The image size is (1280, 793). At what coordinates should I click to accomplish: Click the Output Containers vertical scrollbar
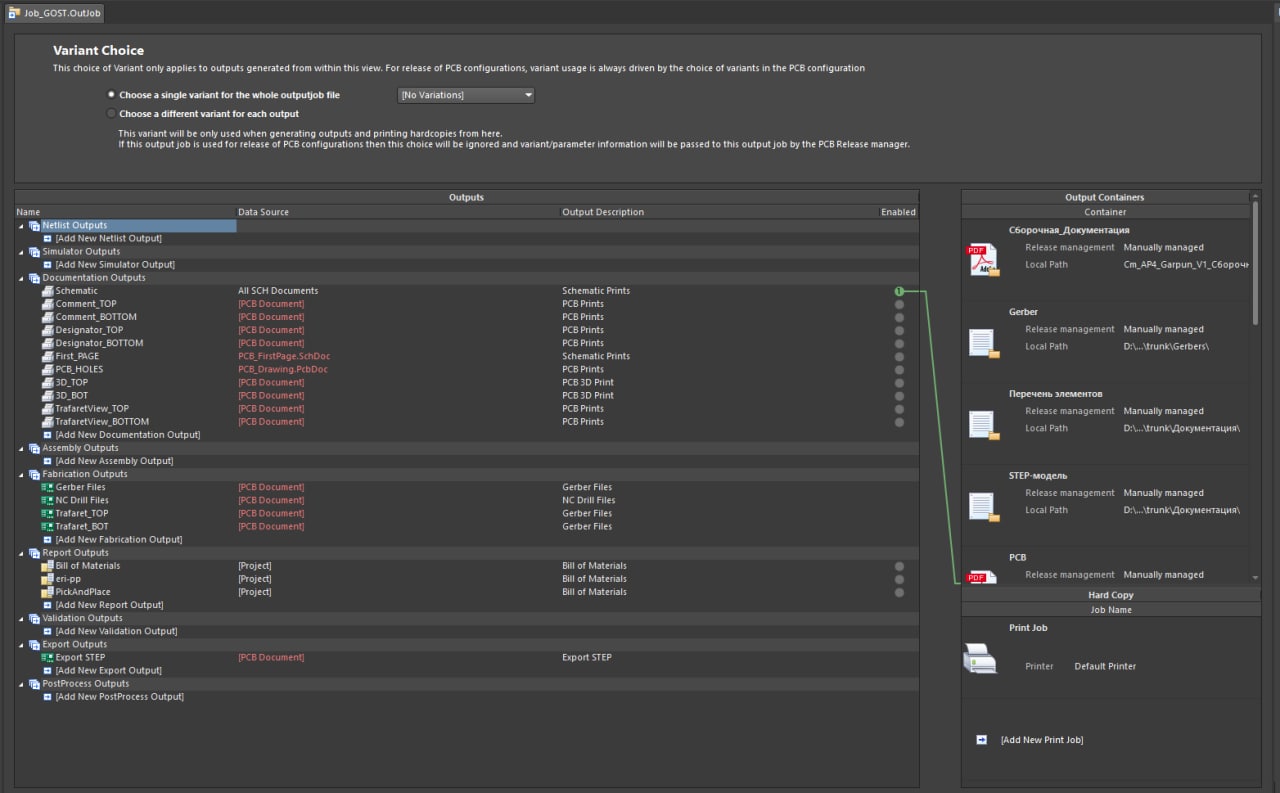(x=1255, y=264)
